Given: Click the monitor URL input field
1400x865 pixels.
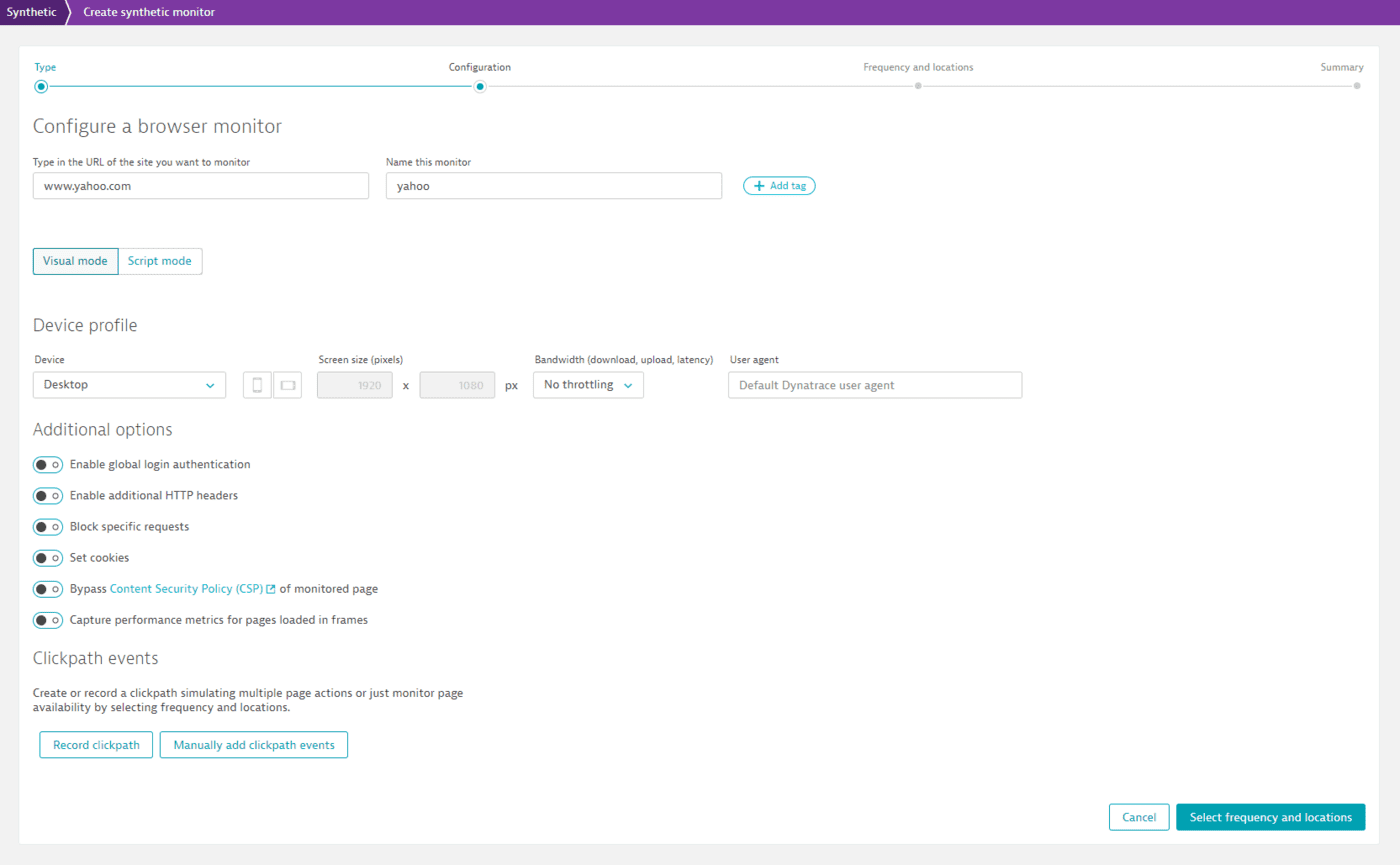Looking at the screenshot, I should coord(200,185).
